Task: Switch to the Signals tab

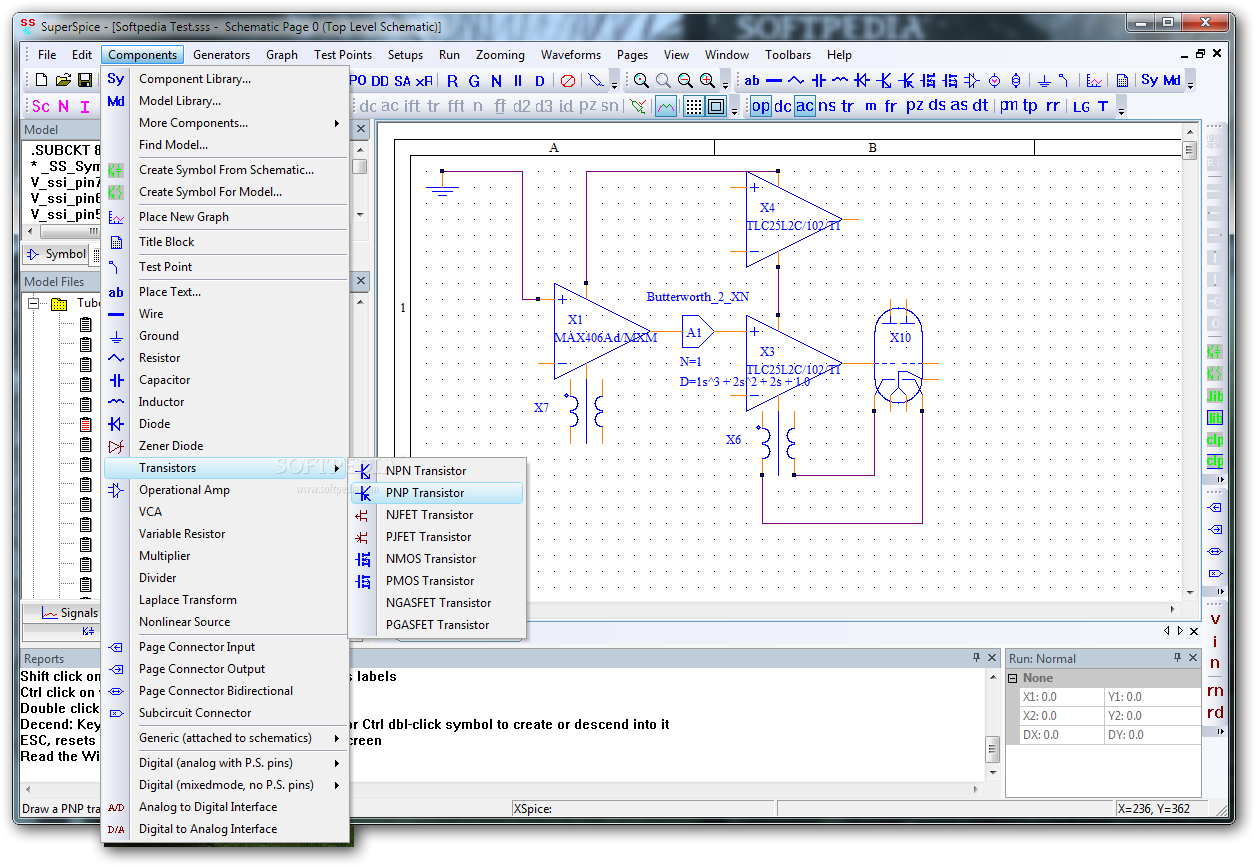Action: tap(69, 613)
